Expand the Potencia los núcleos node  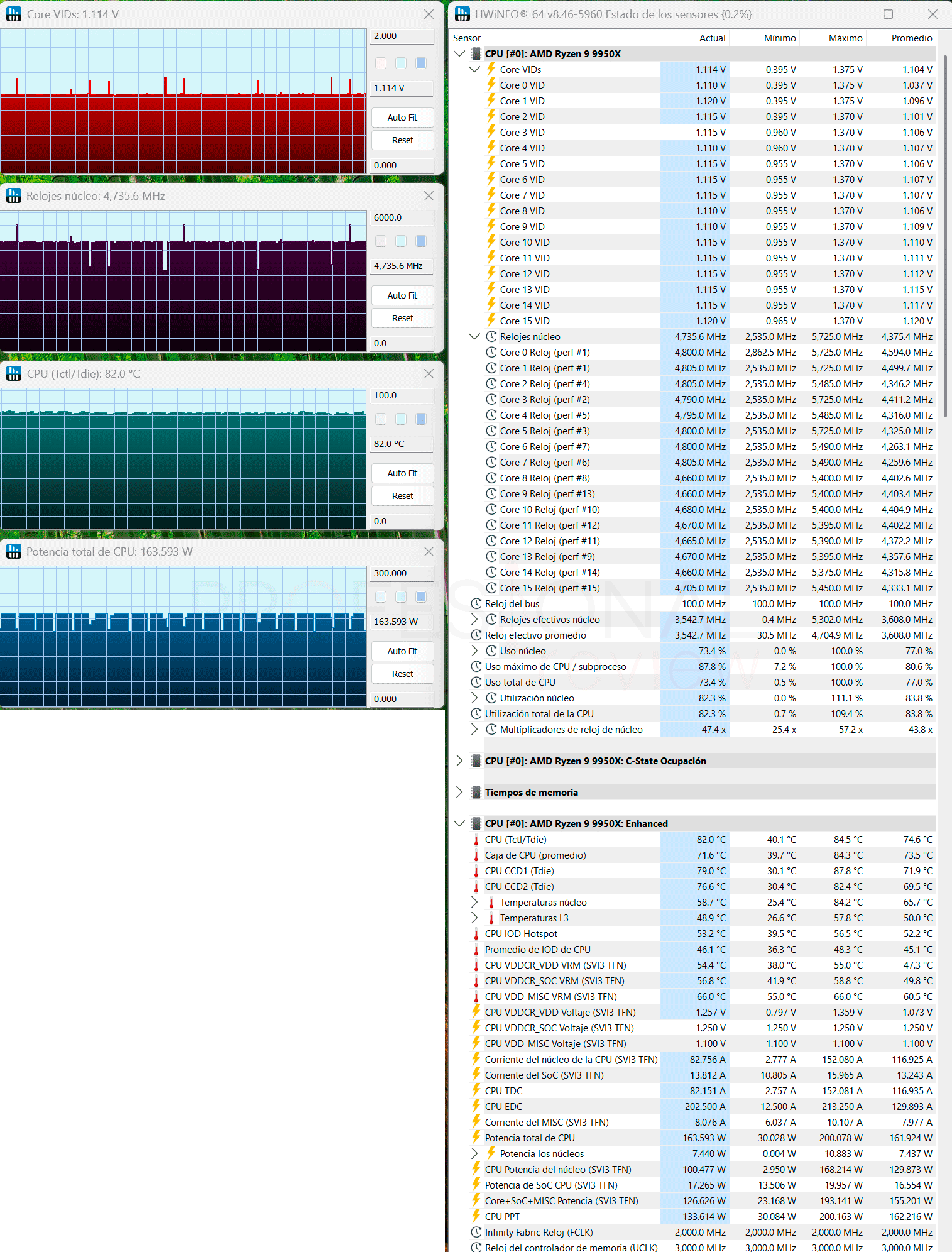(x=474, y=1154)
